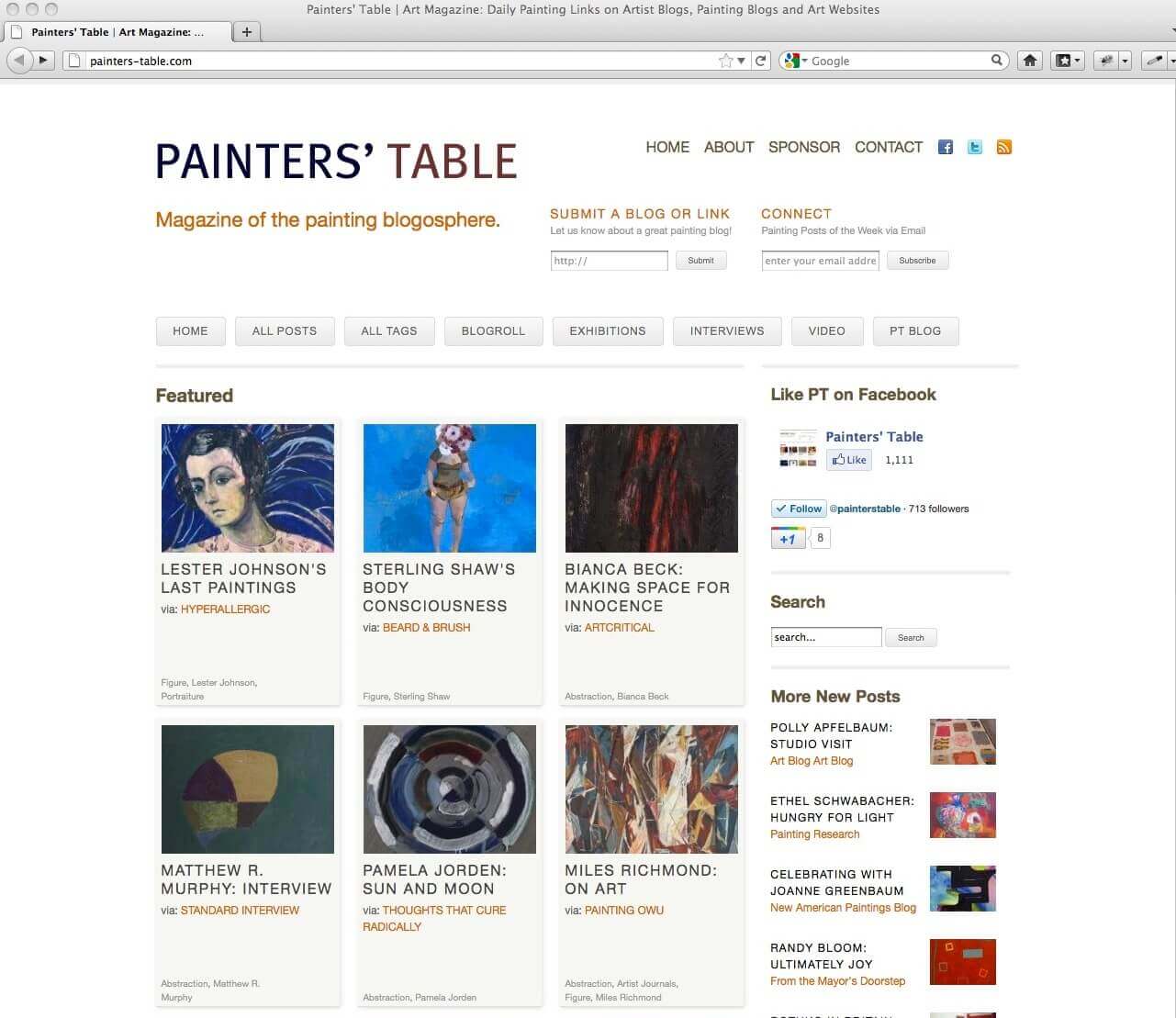Open the Ethel Schwabacher post thumbnail
1176x1018 pixels.
(963, 815)
